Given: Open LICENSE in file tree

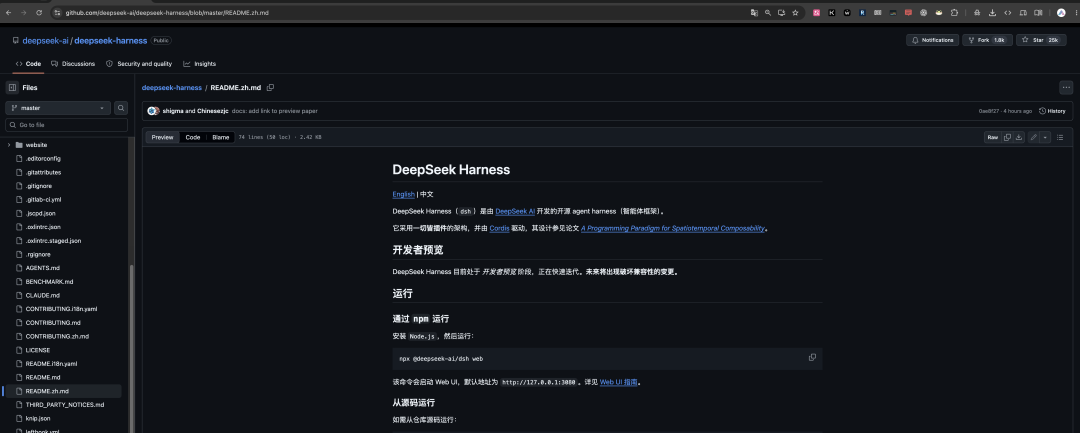Looking at the screenshot, I should pos(38,350).
